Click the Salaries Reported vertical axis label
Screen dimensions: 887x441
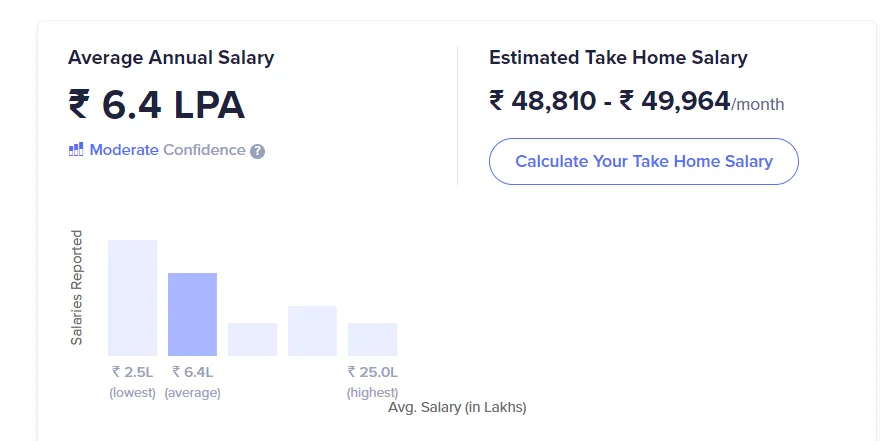[x=77, y=288]
